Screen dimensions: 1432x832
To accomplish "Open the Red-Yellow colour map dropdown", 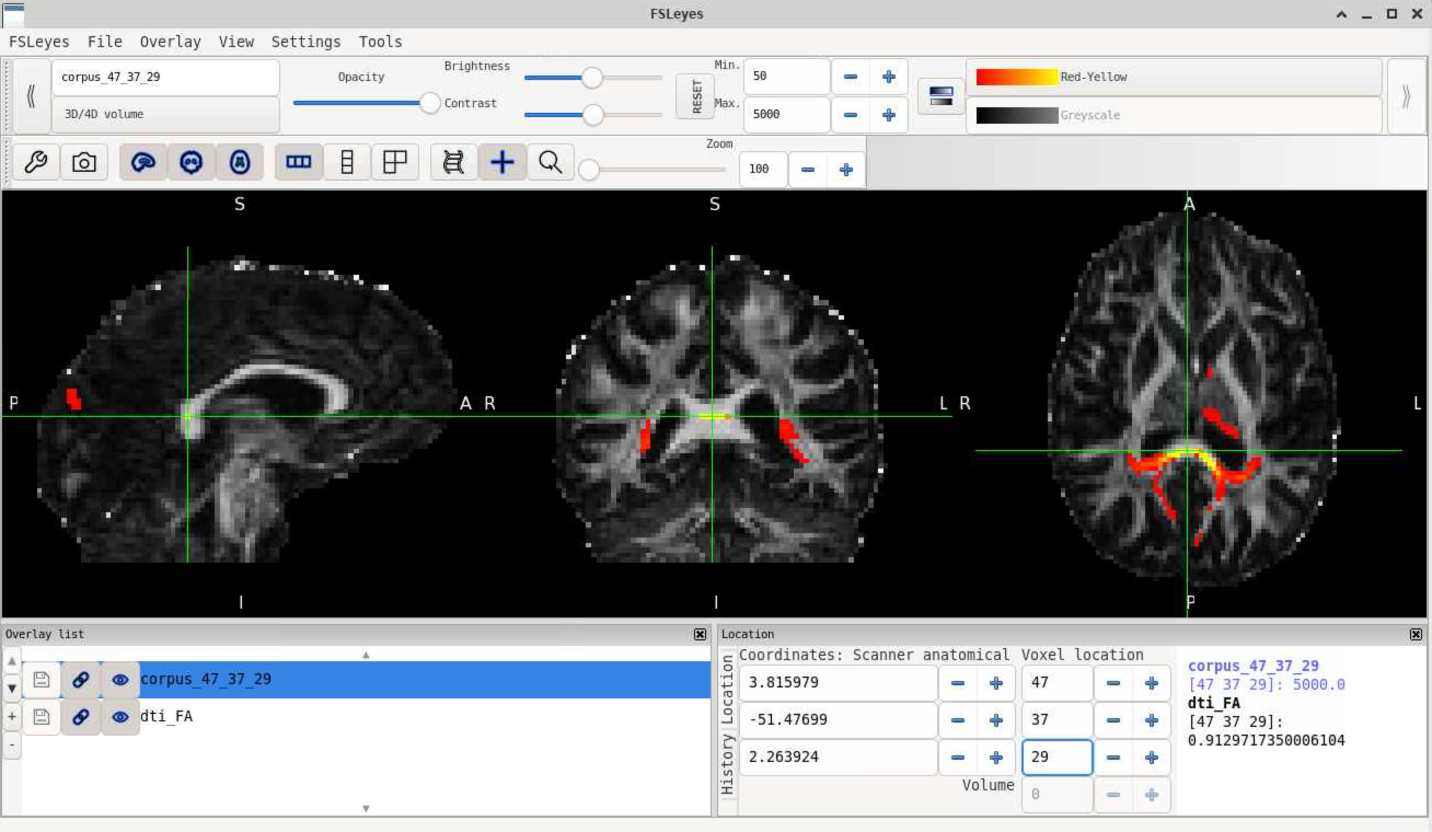I will (1174, 77).
